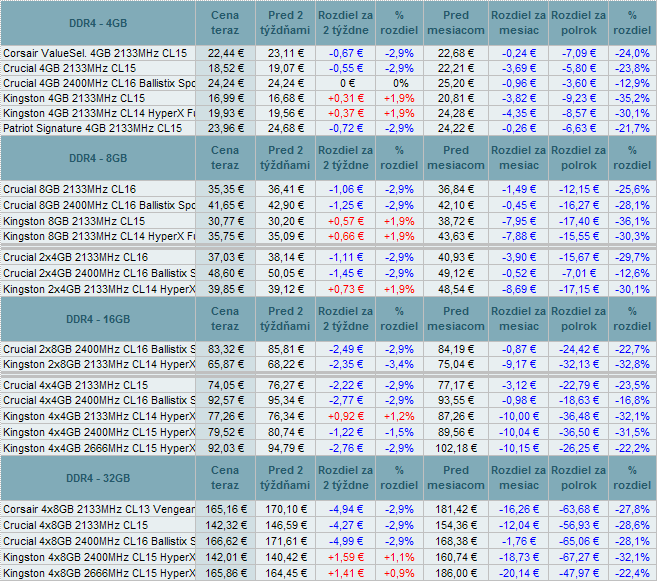Click the '-36,50 €' half-year difference cell

pos(579,432)
